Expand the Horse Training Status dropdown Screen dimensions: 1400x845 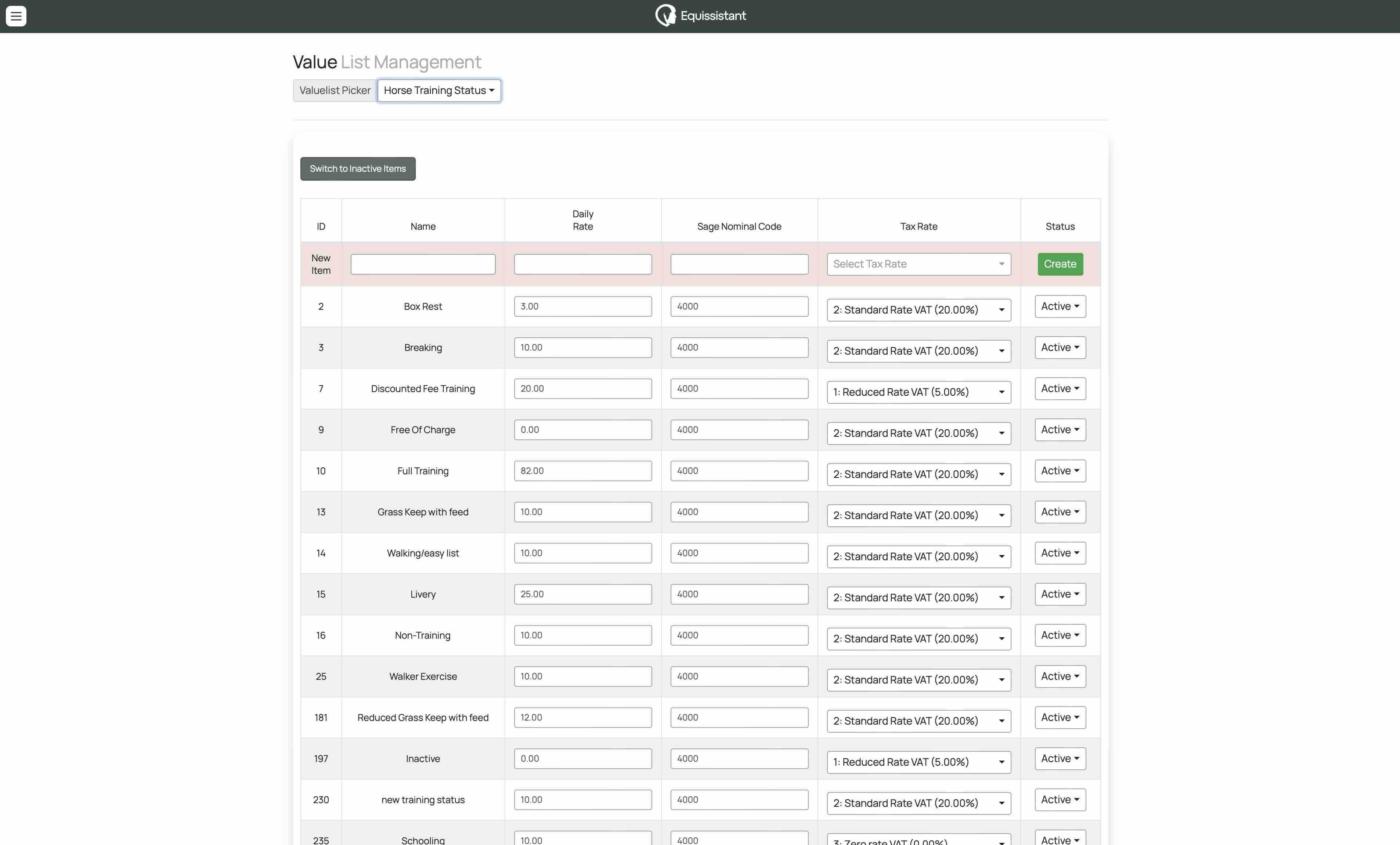(x=438, y=90)
